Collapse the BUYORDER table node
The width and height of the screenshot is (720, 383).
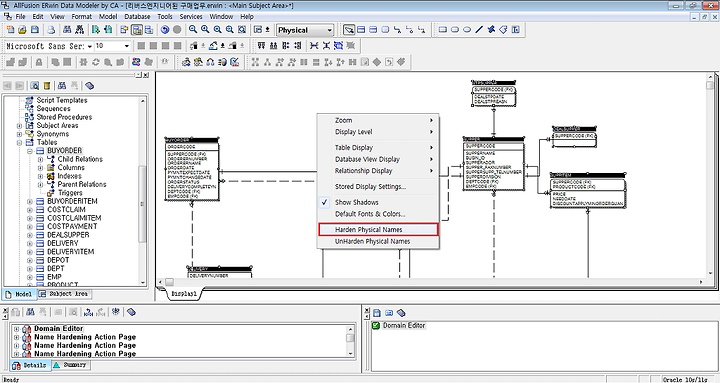(30, 151)
